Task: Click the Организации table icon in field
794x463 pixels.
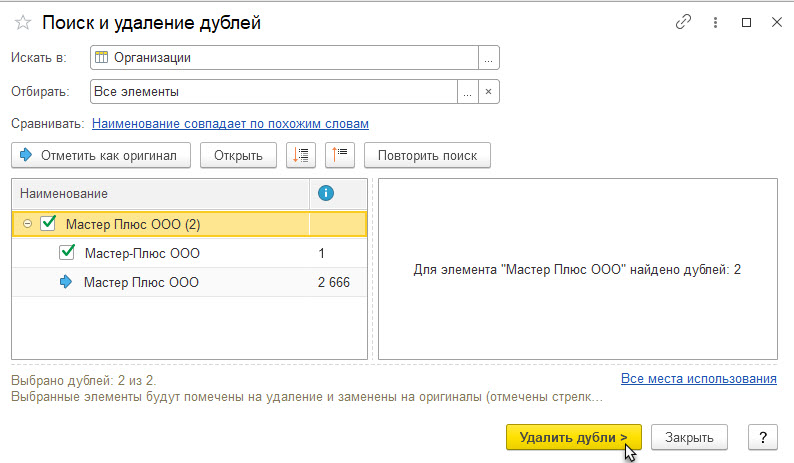Action: [101, 58]
